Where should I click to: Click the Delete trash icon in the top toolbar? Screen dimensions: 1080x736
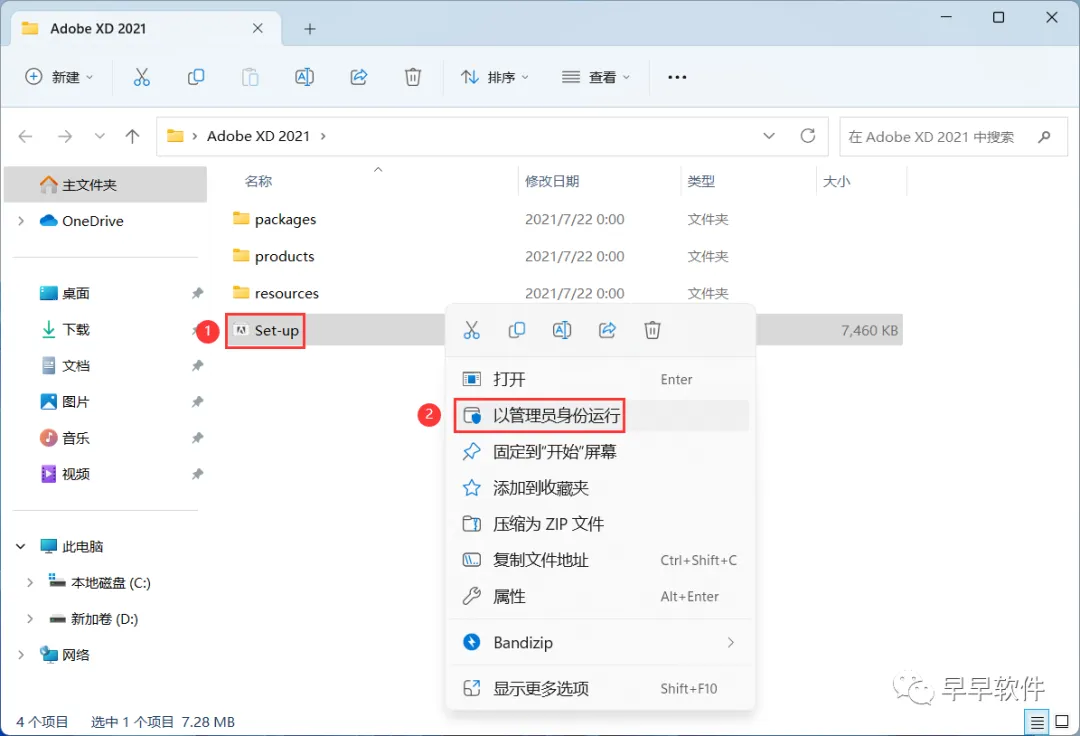(x=413, y=77)
